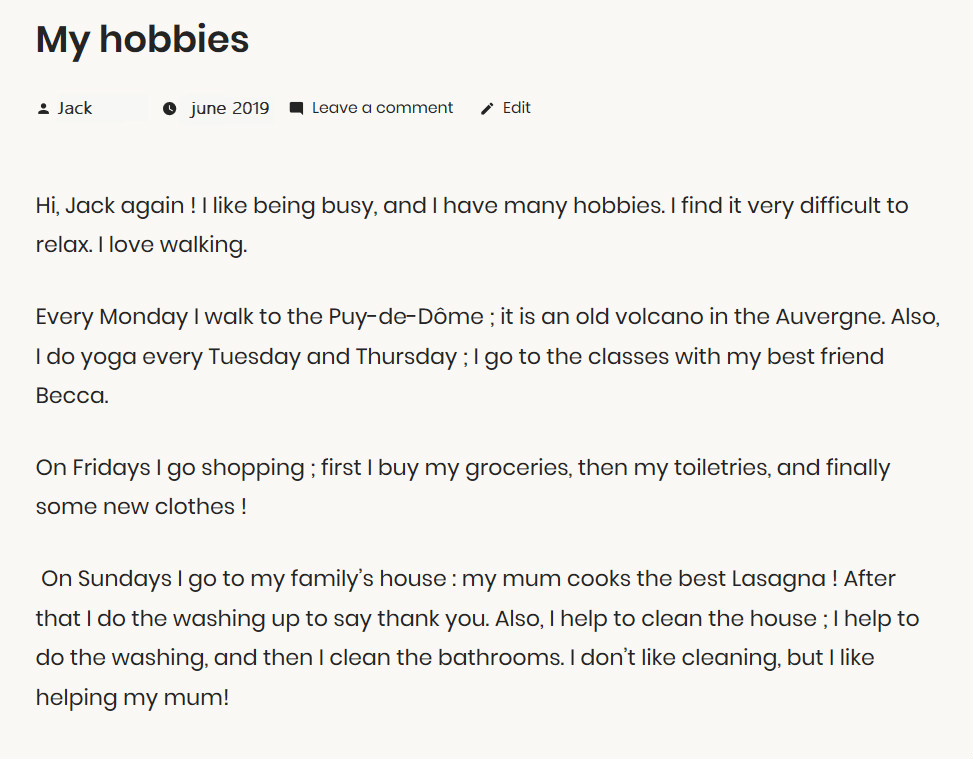Click the author person icon
Screen dimensions: 973x759
coord(43,109)
